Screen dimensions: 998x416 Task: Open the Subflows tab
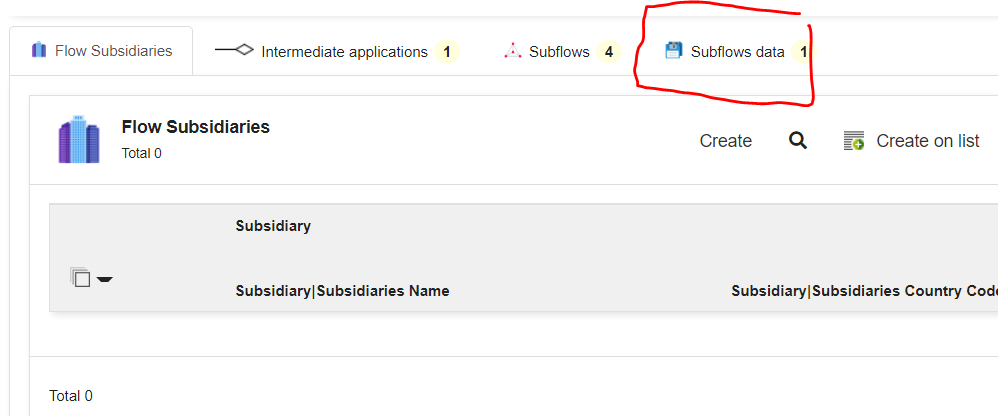(x=562, y=52)
